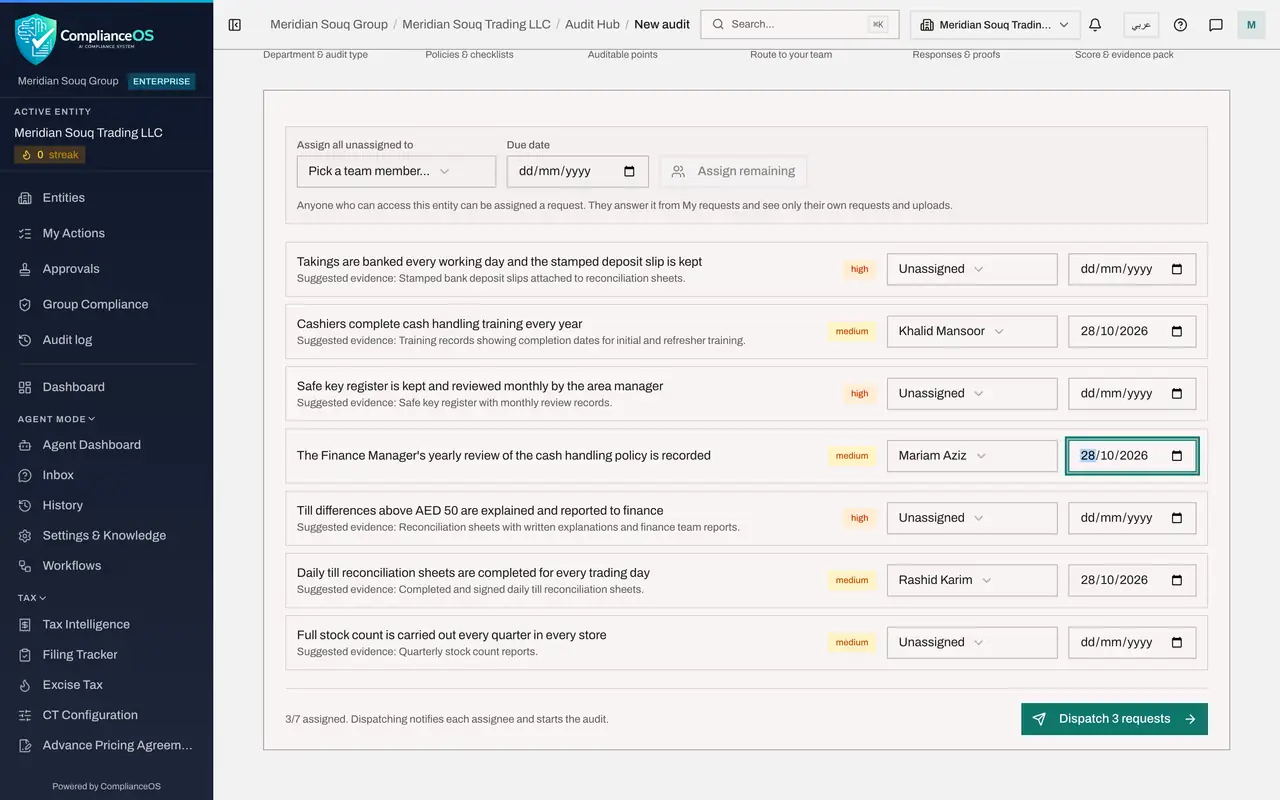This screenshot has width=1280, height=800.
Task: Collapse the Agent Mode section
Action: pos(56,419)
